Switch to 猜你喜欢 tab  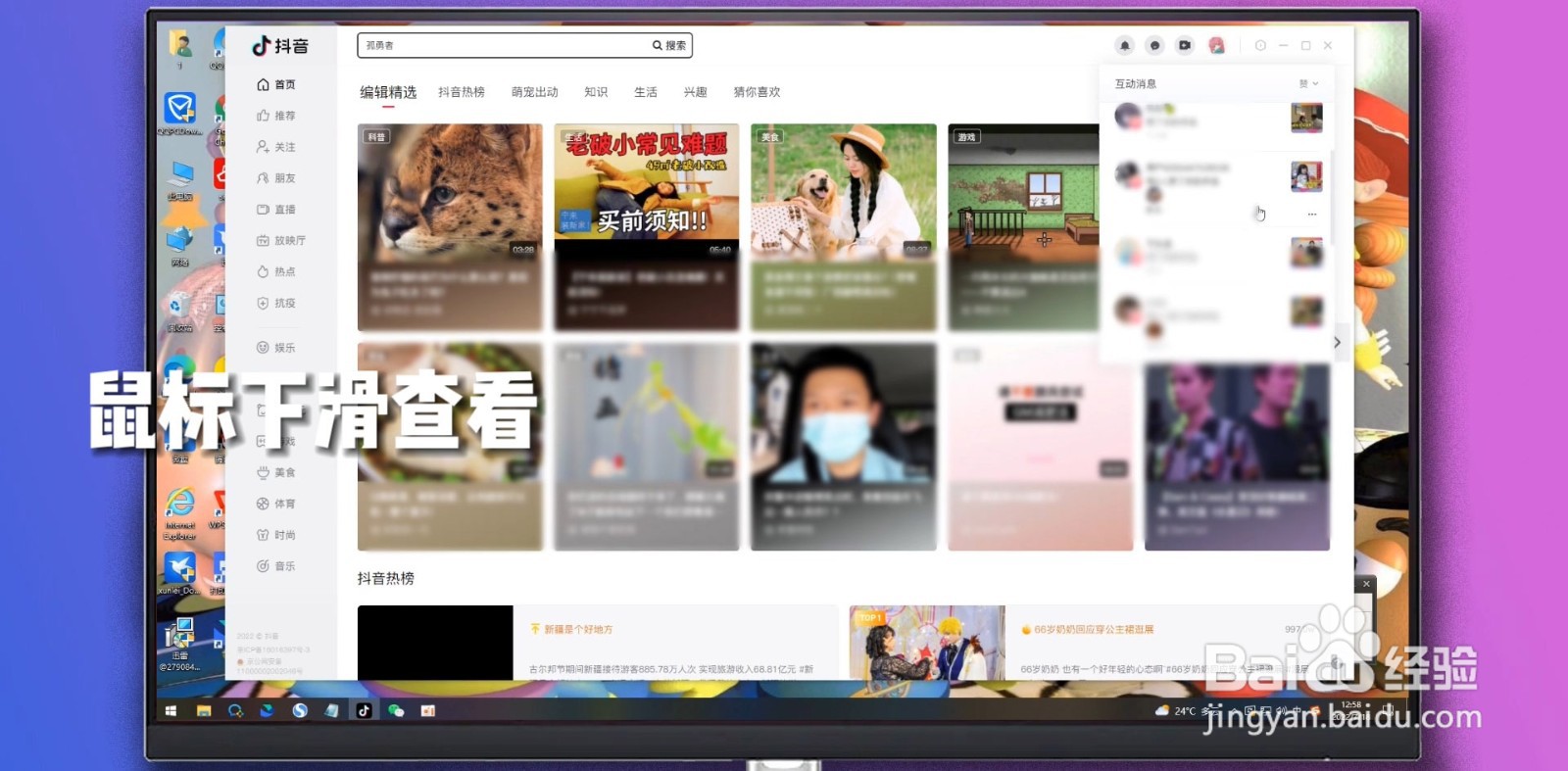point(758,92)
